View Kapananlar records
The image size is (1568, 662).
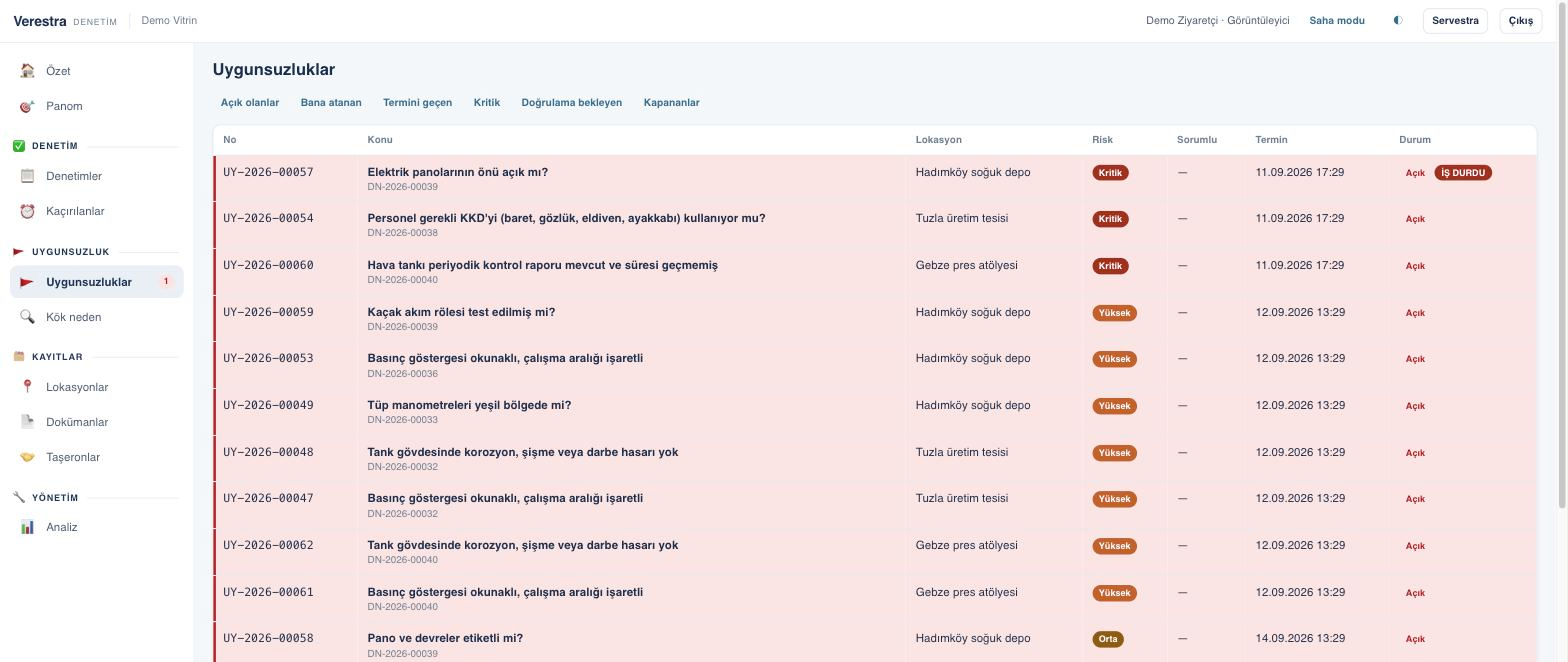click(672, 102)
